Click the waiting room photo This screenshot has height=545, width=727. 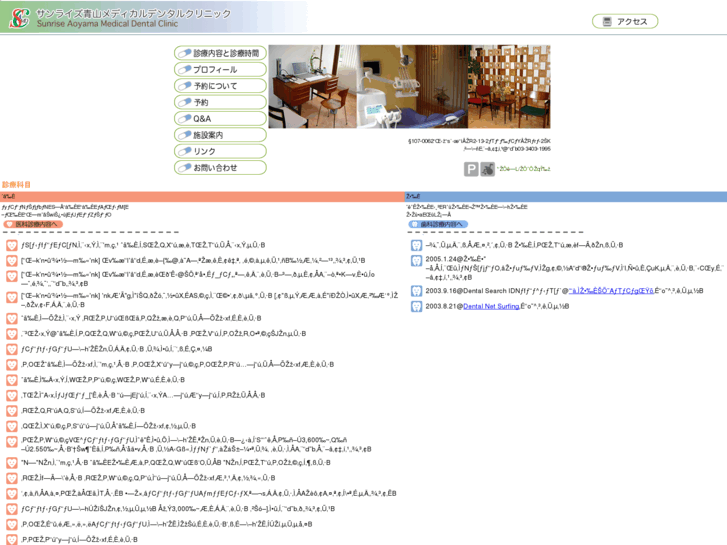coord(509,87)
